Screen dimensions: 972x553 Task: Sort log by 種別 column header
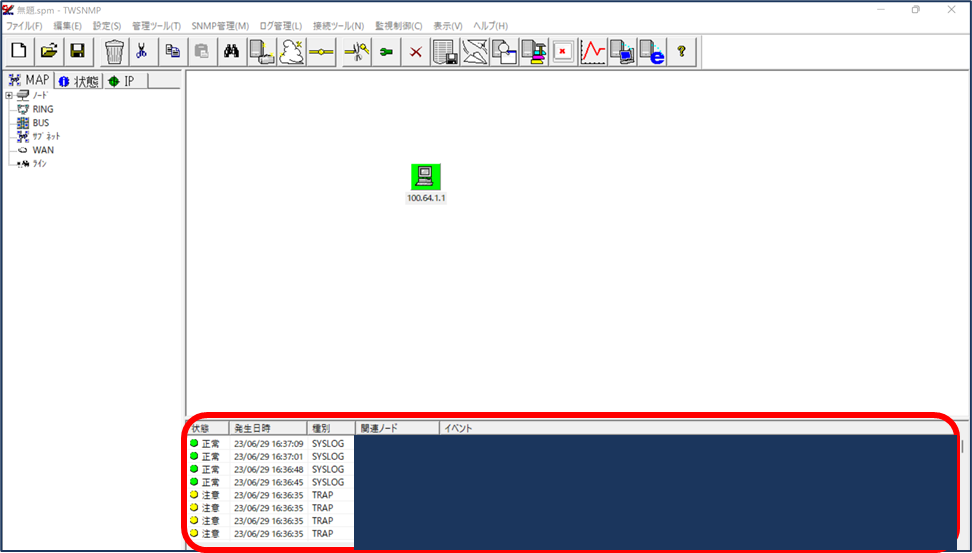pyautogui.click(x=331, y=428)
